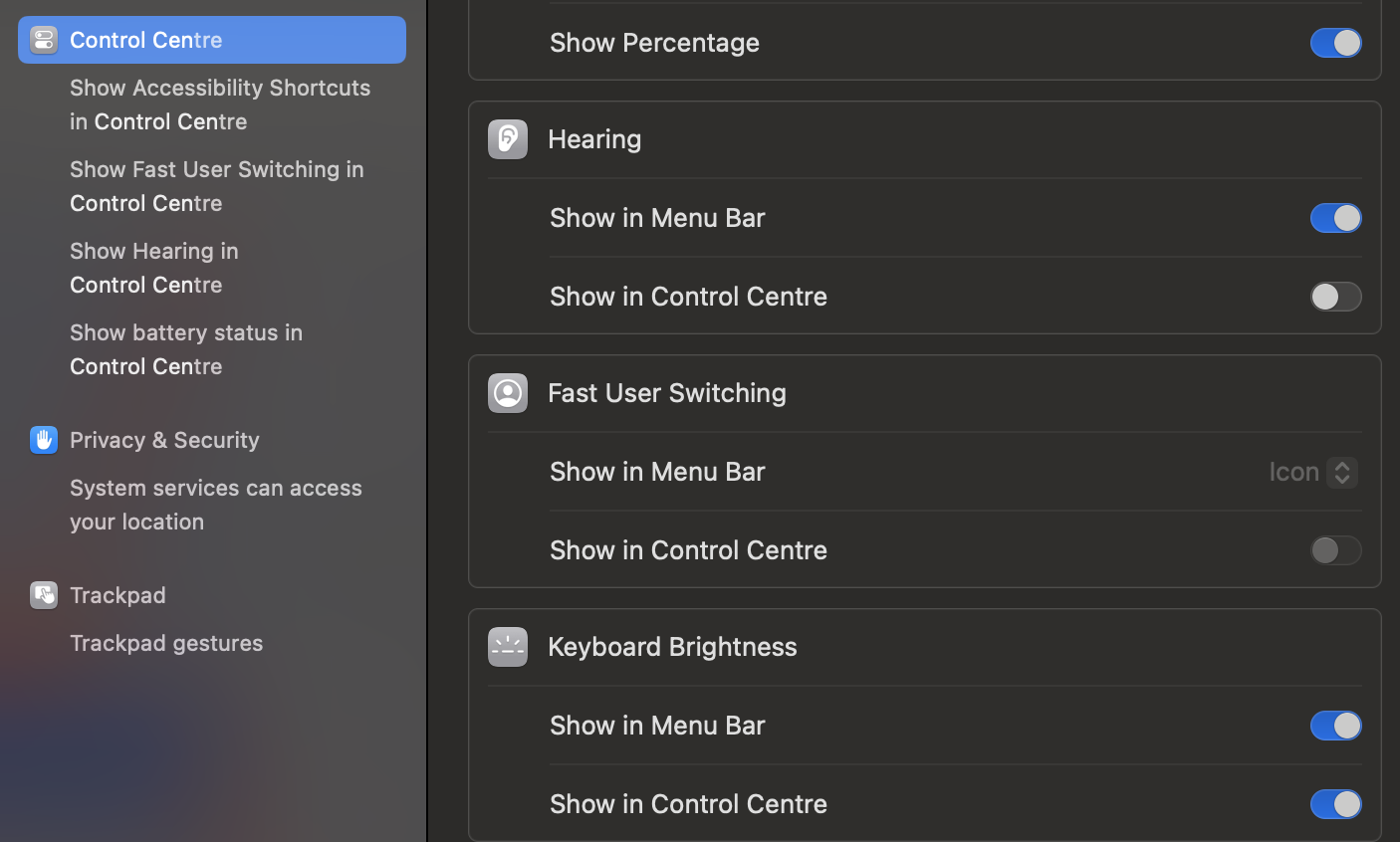This screenshot has height=842, width=1400.
Task: Go to Show Hearing in Control Centre result
Action: click(x=154, y=268)
